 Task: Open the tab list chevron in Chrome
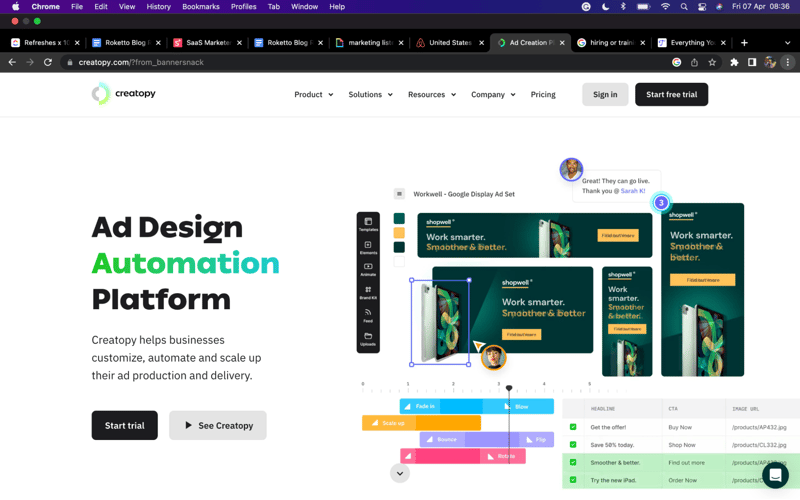click(x=787, y=43)
